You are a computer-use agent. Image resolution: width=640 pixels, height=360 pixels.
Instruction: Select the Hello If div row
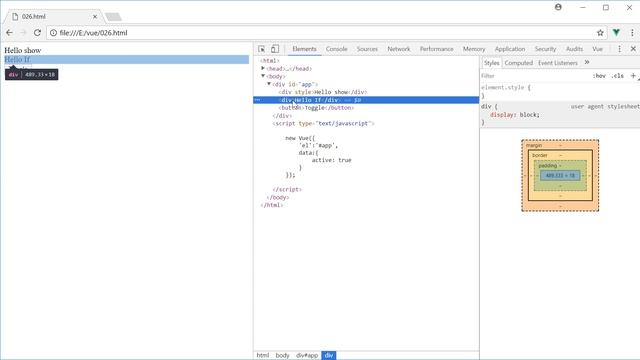click(x=366, y=100)
